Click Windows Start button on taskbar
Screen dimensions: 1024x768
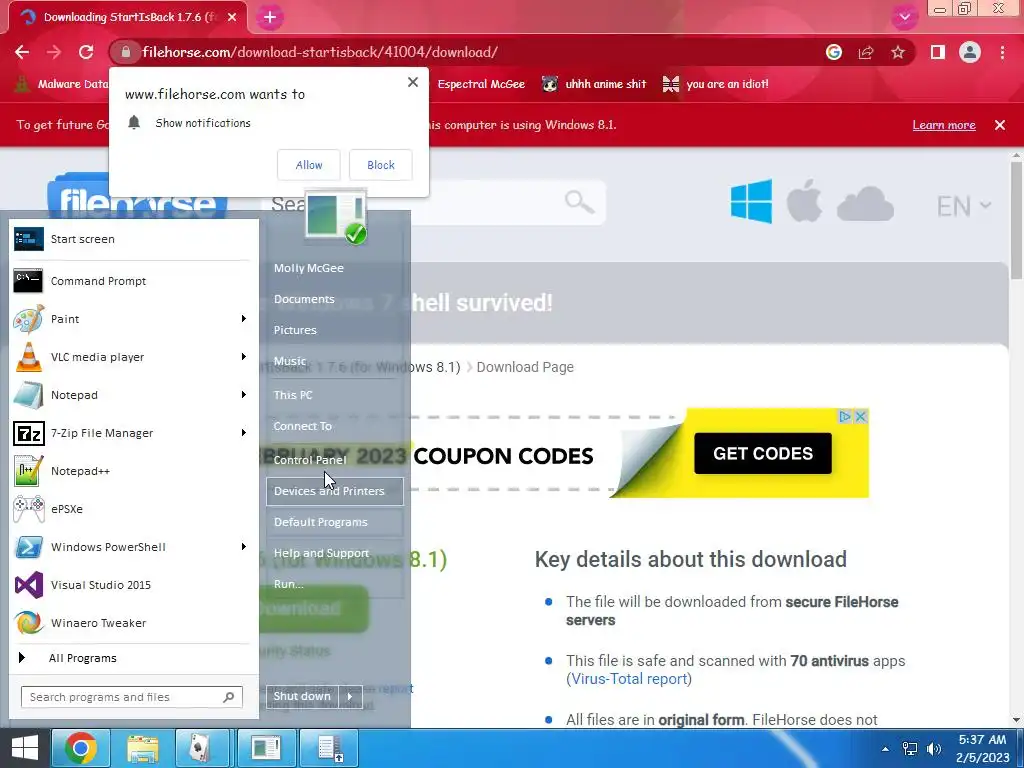click(24, 748)
